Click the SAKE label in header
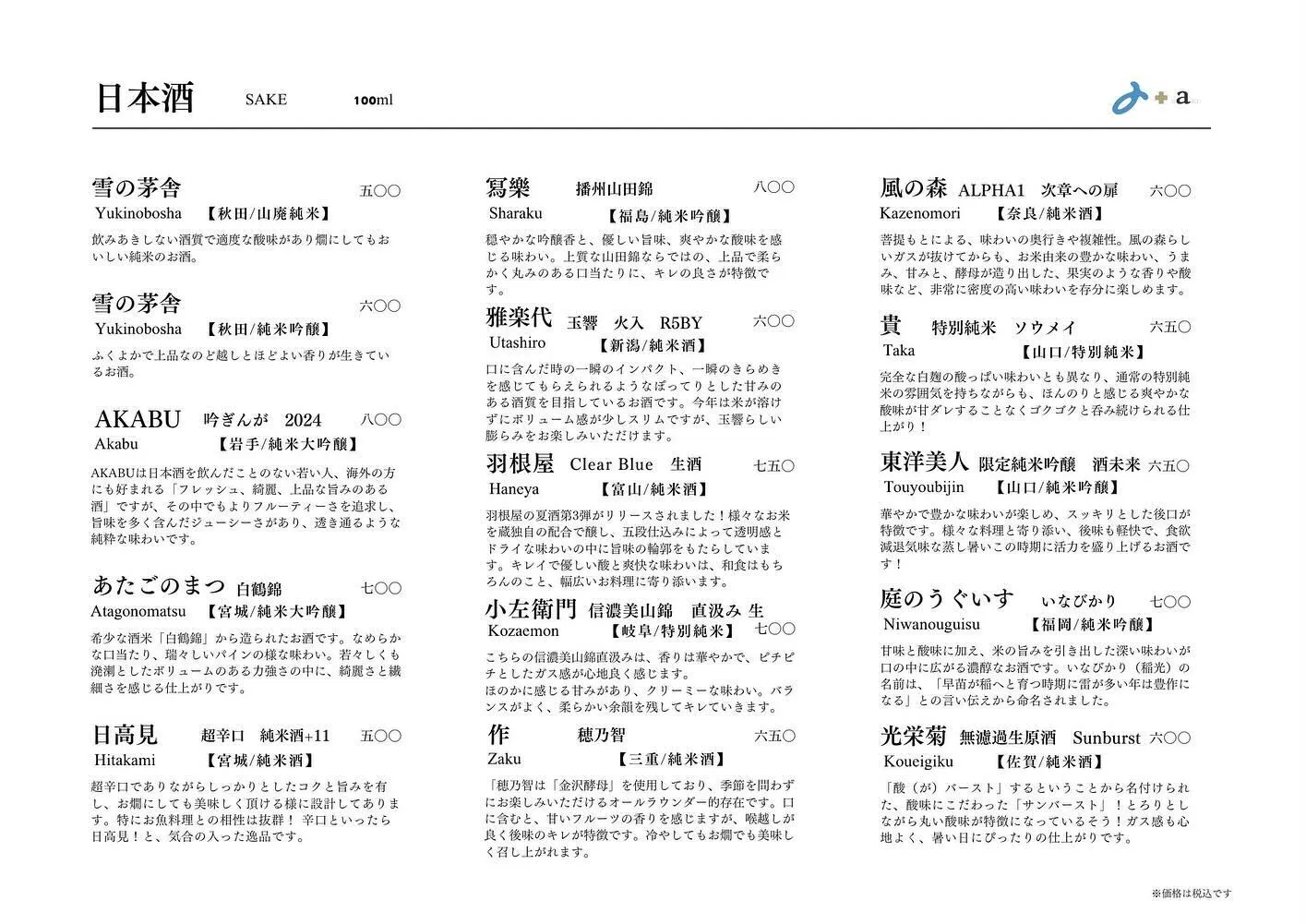This screenshot has height=924, width=1306. [266, 100]
